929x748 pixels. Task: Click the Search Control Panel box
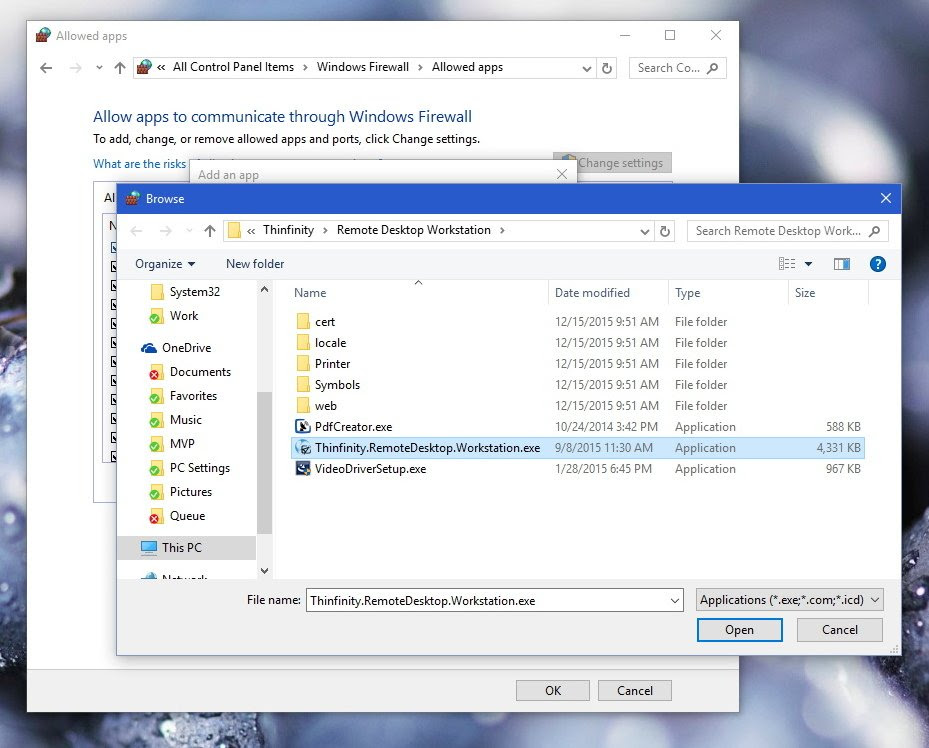pyautogui.click(x=677, y=68)
